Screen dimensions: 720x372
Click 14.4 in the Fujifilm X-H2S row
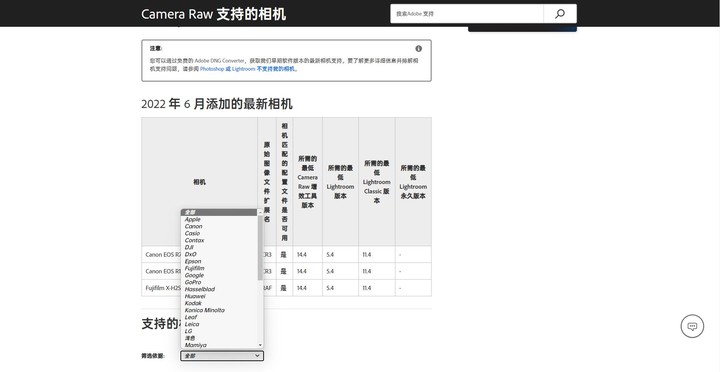301,288
